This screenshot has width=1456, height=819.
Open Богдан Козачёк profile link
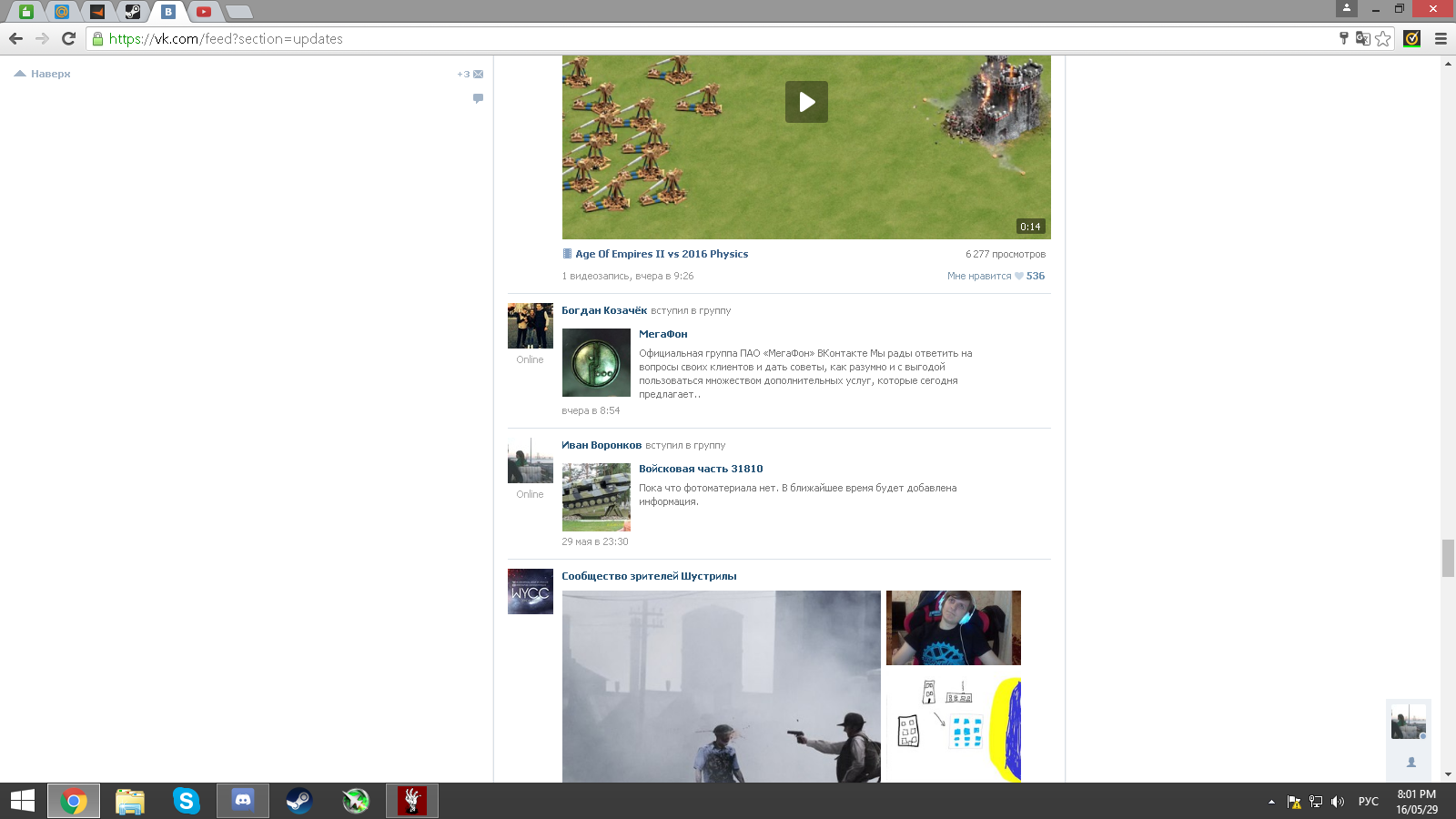point(604,310)
